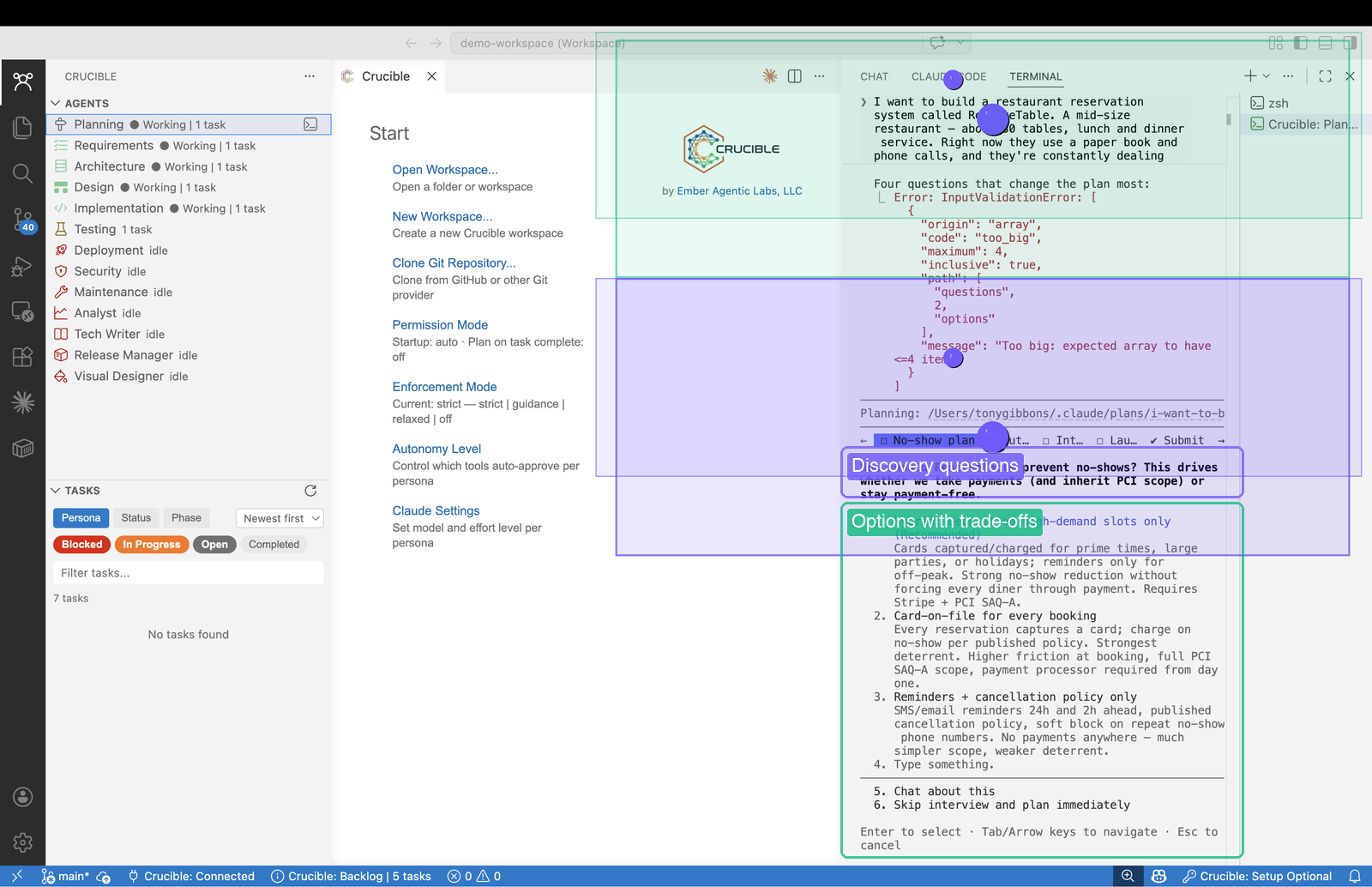
Task: Open the Explorer icon in activity bar
Action: point(23,128)
